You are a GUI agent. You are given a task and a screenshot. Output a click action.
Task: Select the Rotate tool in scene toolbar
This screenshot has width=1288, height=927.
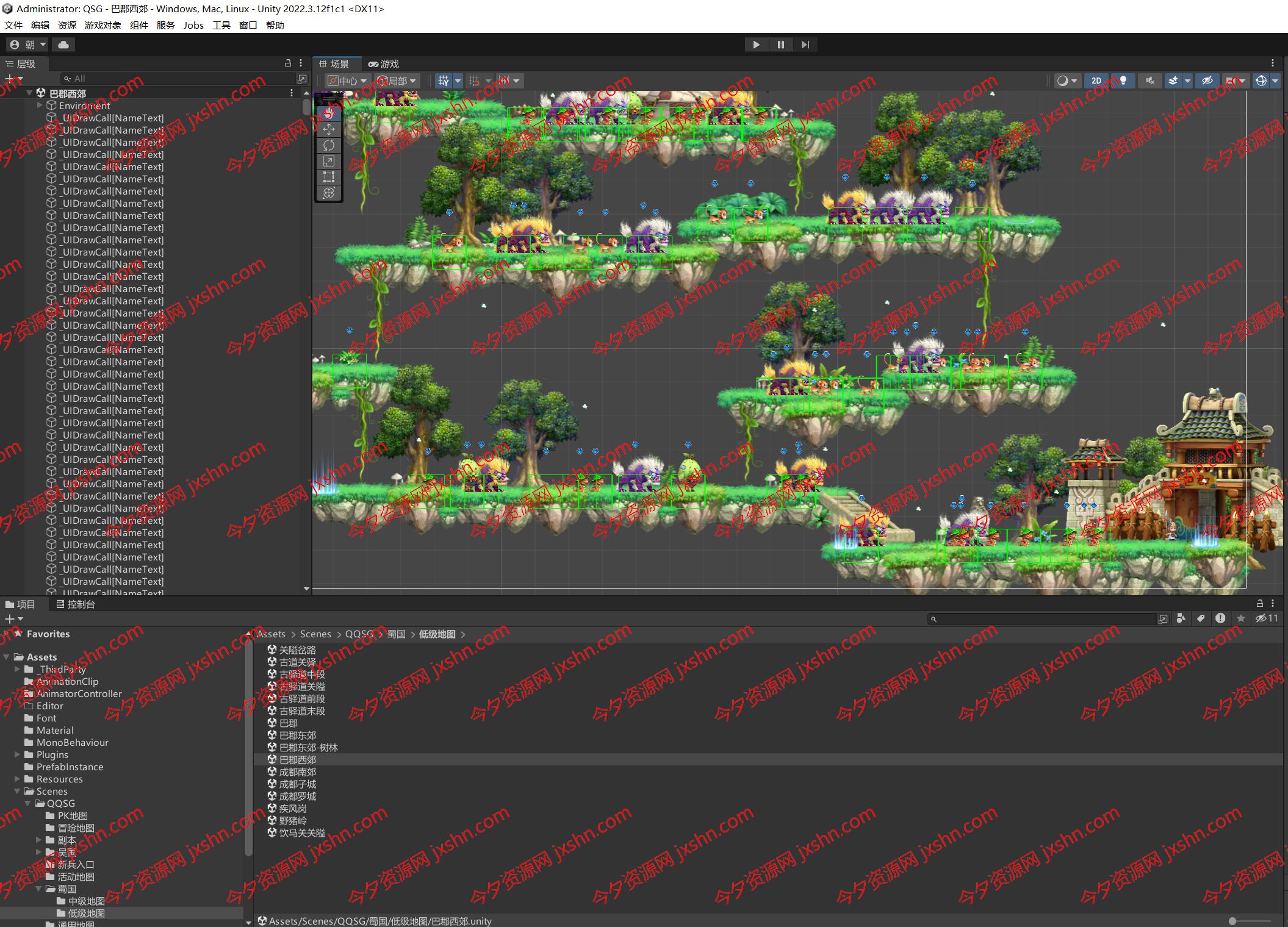pos(328,145)
